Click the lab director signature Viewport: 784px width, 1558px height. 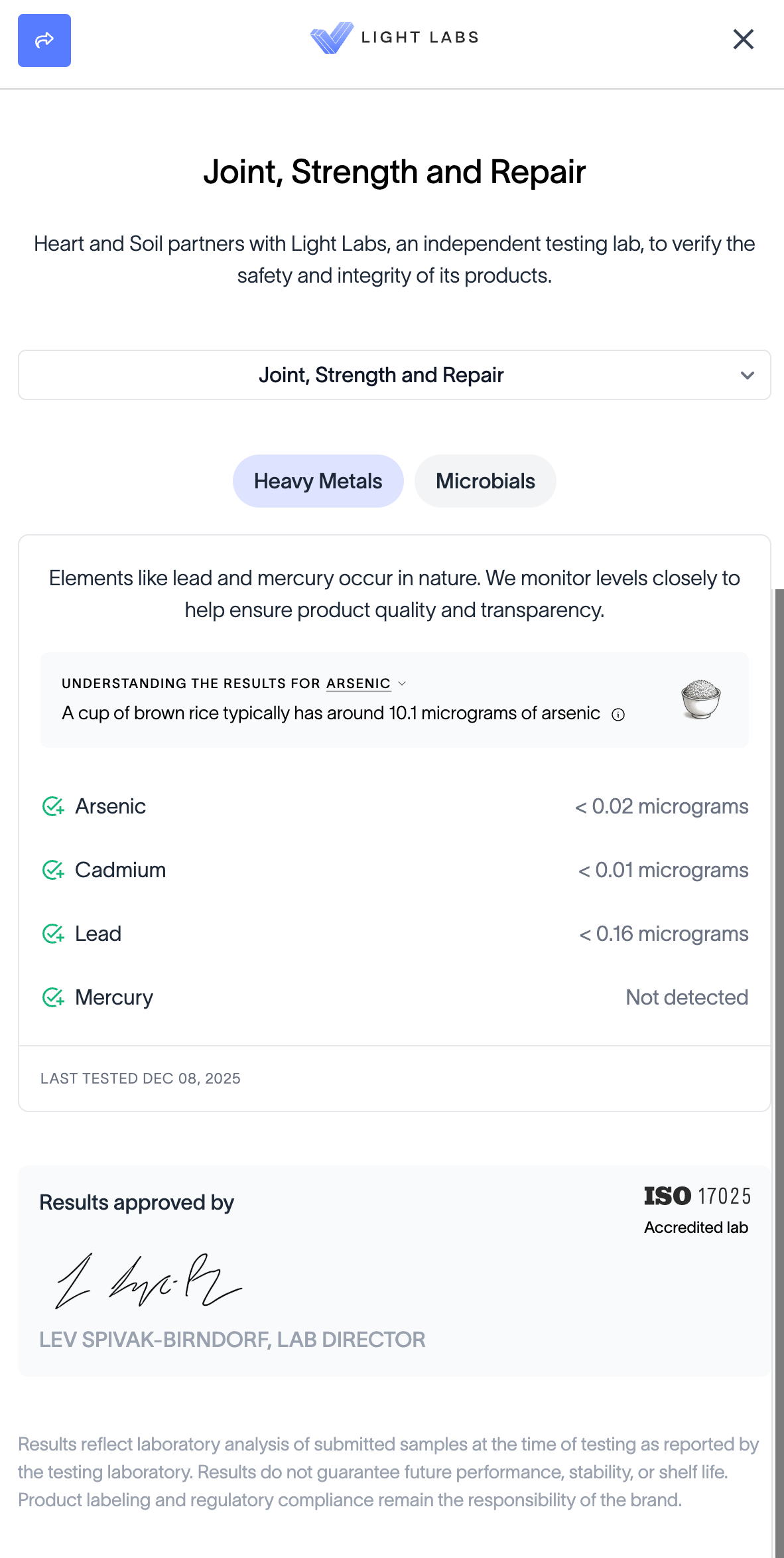[149, 1281]
